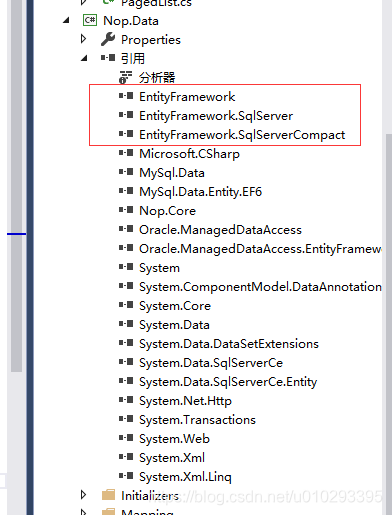Screen dimensions: 392x515
Task: Click the System.Web reference icon
Action: 126,438
